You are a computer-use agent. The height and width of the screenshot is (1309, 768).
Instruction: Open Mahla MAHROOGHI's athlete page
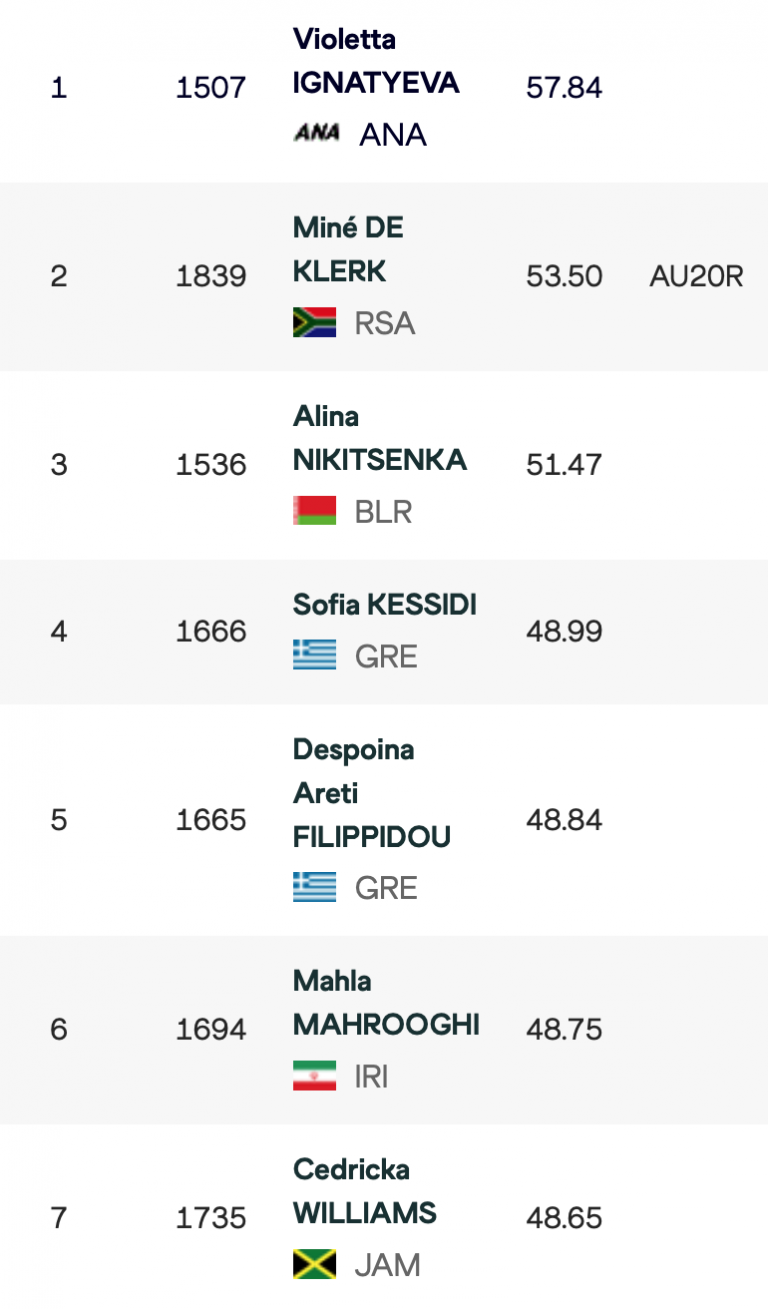tap(385, 1003)
